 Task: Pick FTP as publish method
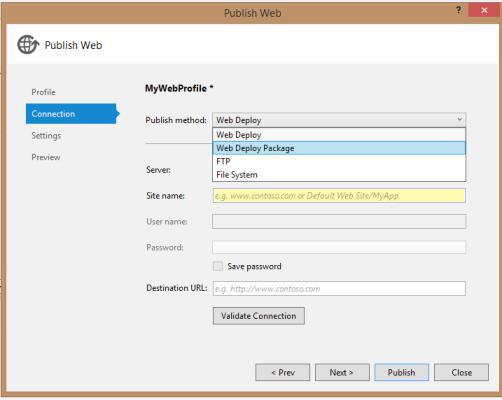(339, 161)
